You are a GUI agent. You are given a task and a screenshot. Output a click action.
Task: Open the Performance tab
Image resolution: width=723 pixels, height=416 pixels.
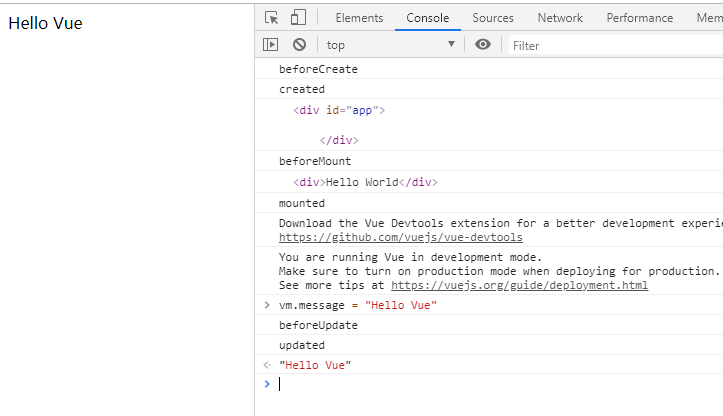point(640,18)
